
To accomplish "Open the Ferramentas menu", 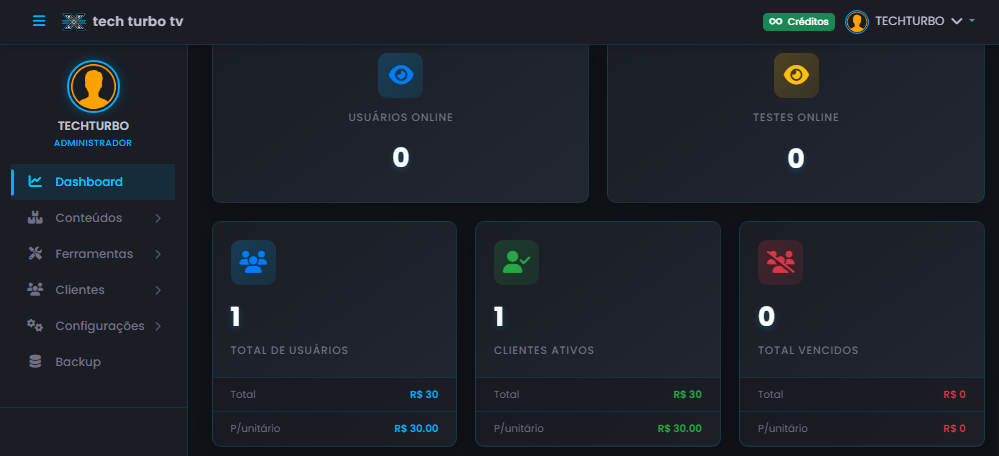I will (x=93, y=254).
